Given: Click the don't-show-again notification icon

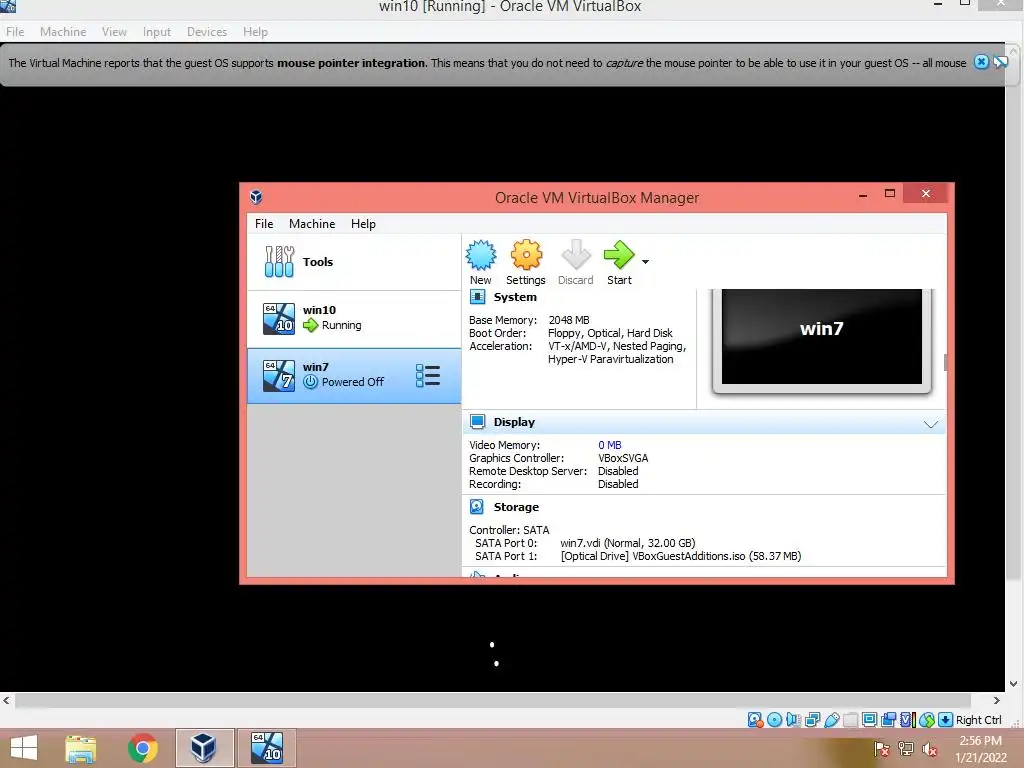Looking at the screenshot, I should [x=1000, y=62].
